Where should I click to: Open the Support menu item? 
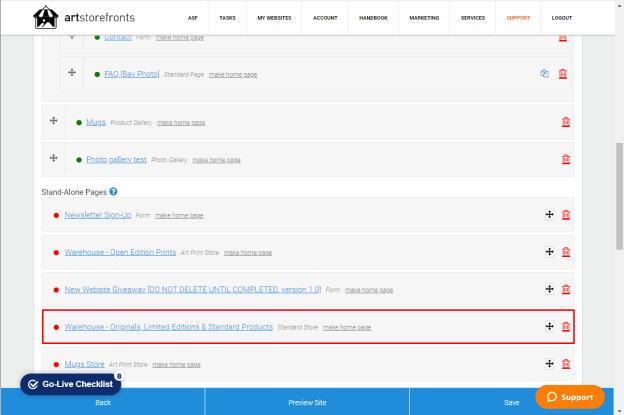(518, 18)
